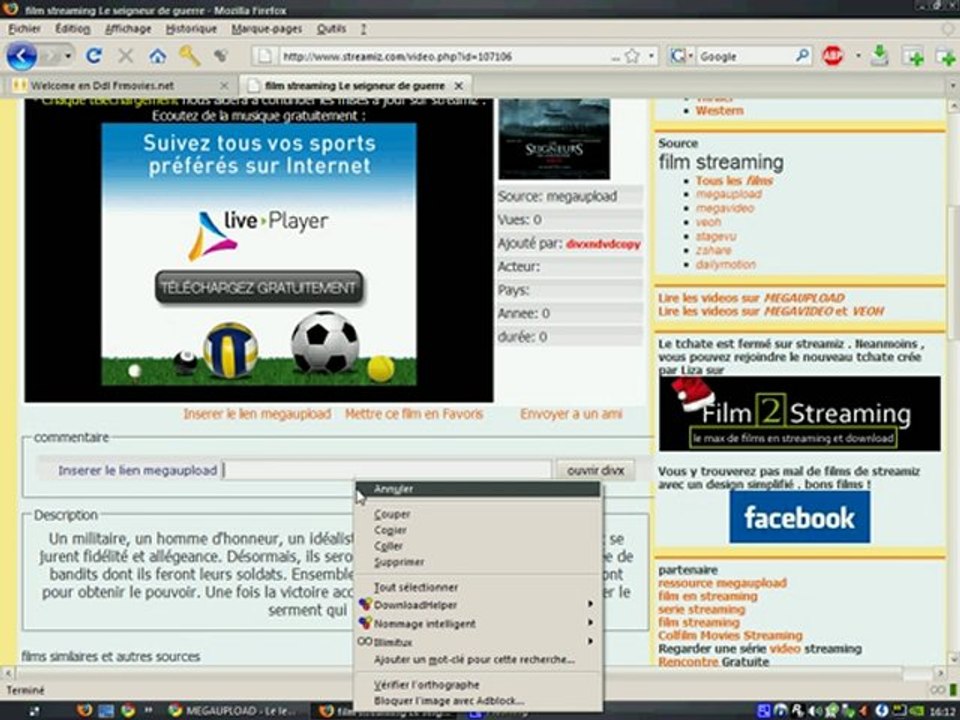Open the Historique menu
This screenshot has height=720, width=960.
pyautogui.click(x=191, y=29)
